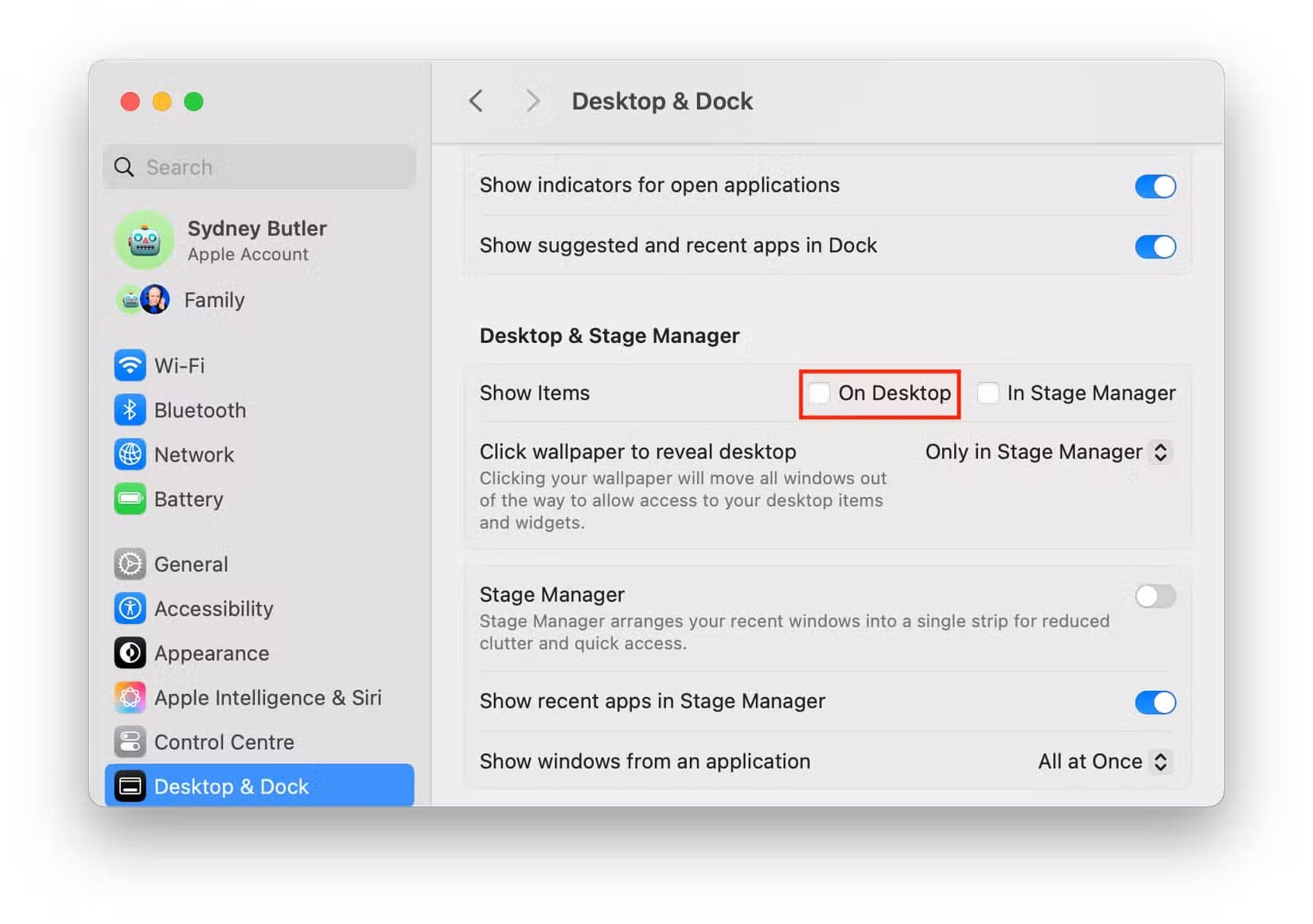This screenshot has height=924, width=1313.
Task: Open Wi-Fi settings via its icon
Action: (x=130, y=365)
